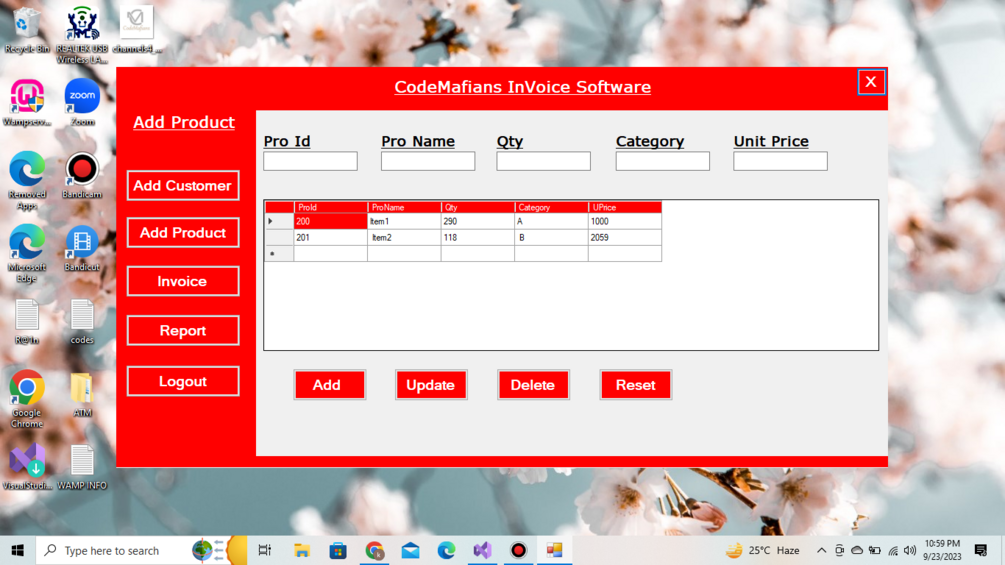
Task: Reset the product form fields
Action: click(636, 385)
